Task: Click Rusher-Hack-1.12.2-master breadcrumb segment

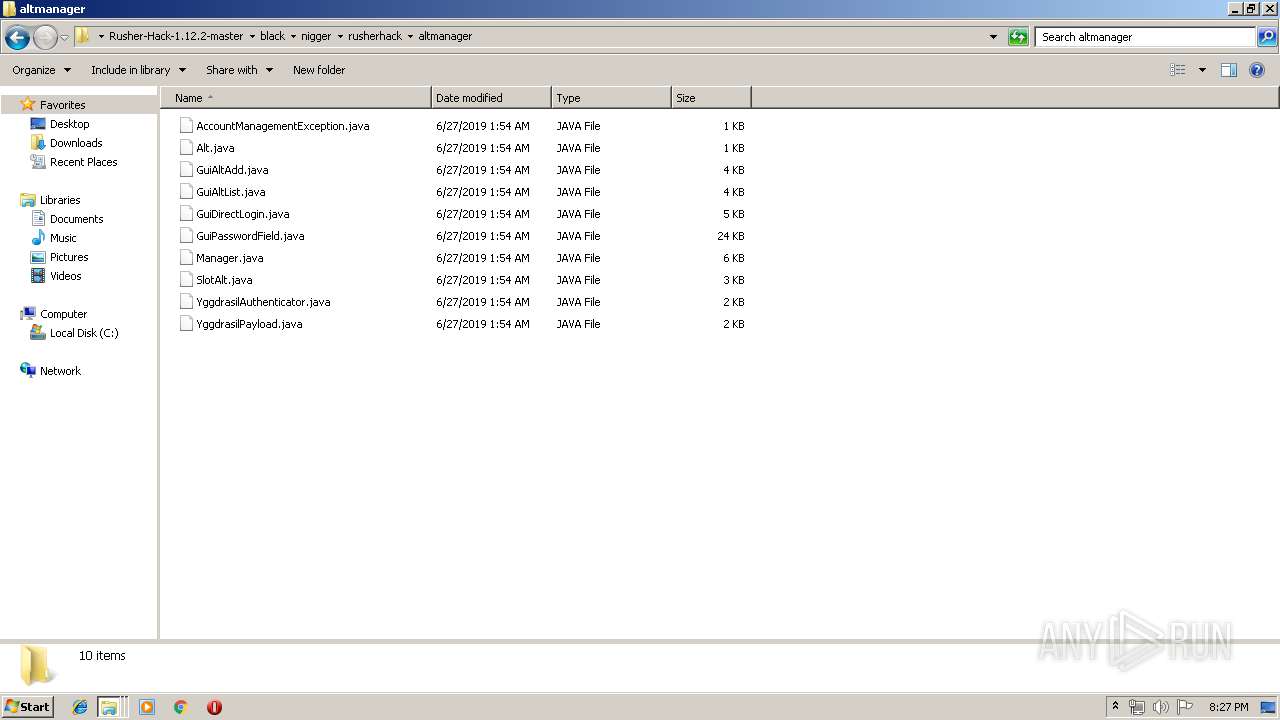Action: click(176, 36)
